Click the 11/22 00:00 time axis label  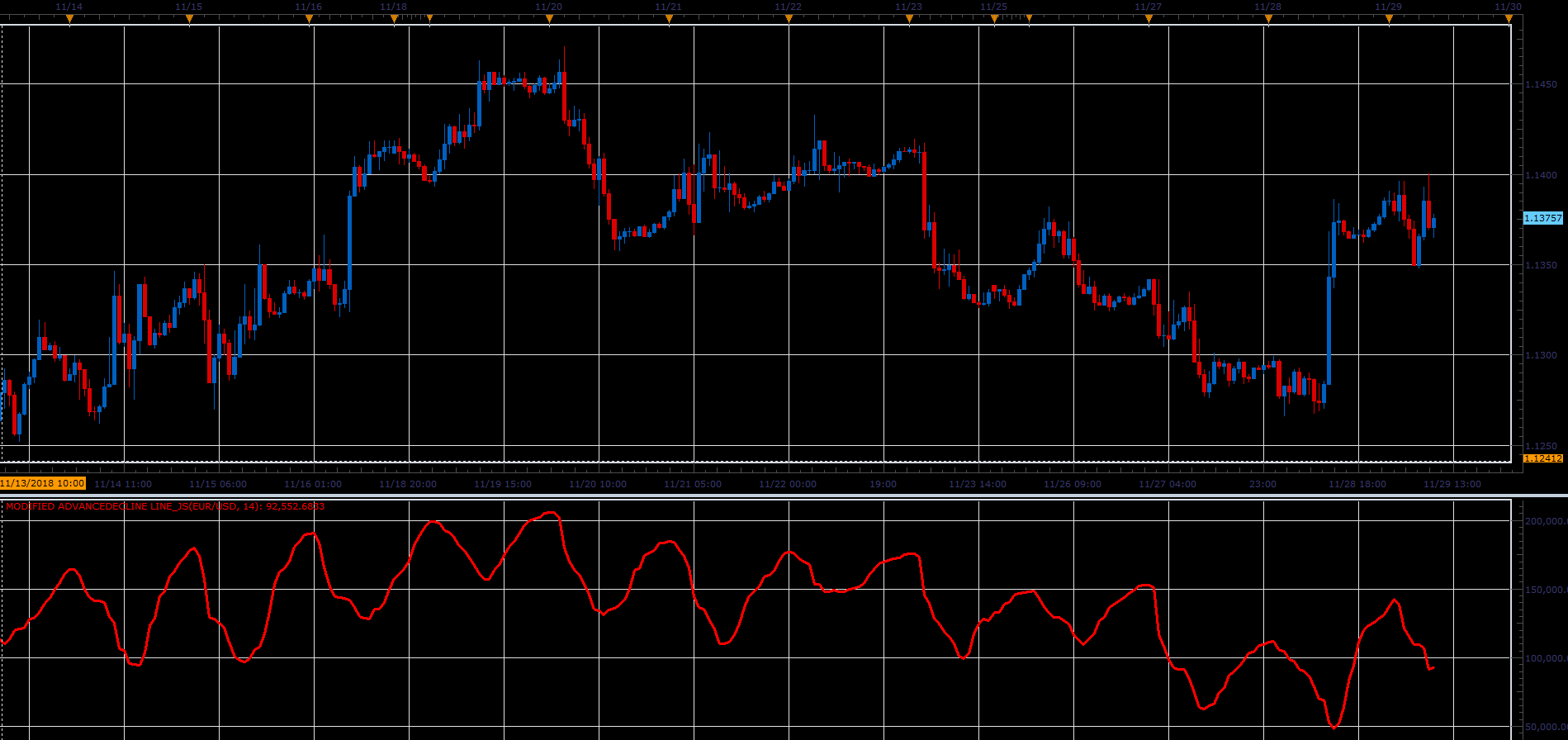(x=788, y=484)
